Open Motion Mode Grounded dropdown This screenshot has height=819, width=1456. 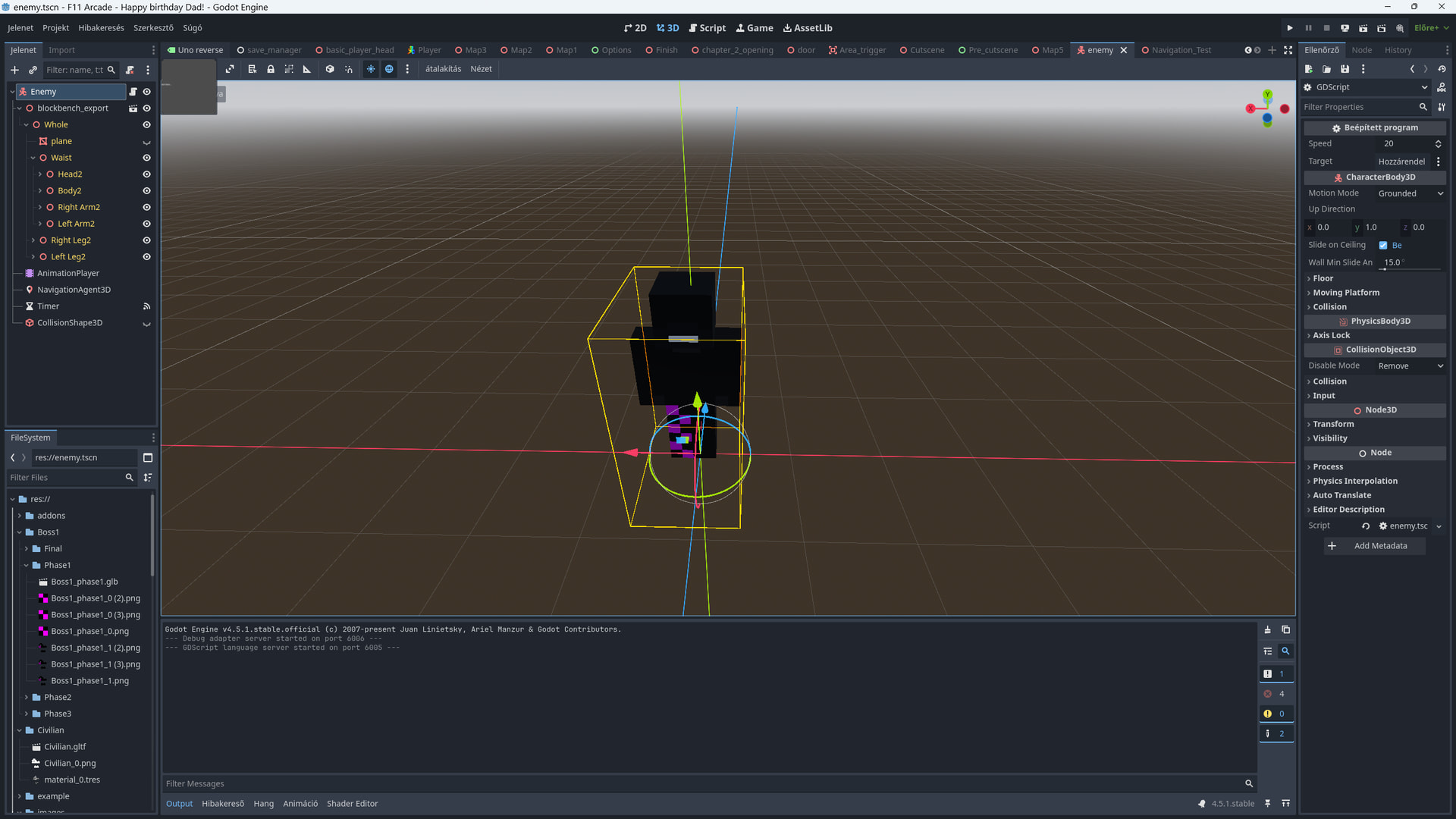[x=1410, y=193]
